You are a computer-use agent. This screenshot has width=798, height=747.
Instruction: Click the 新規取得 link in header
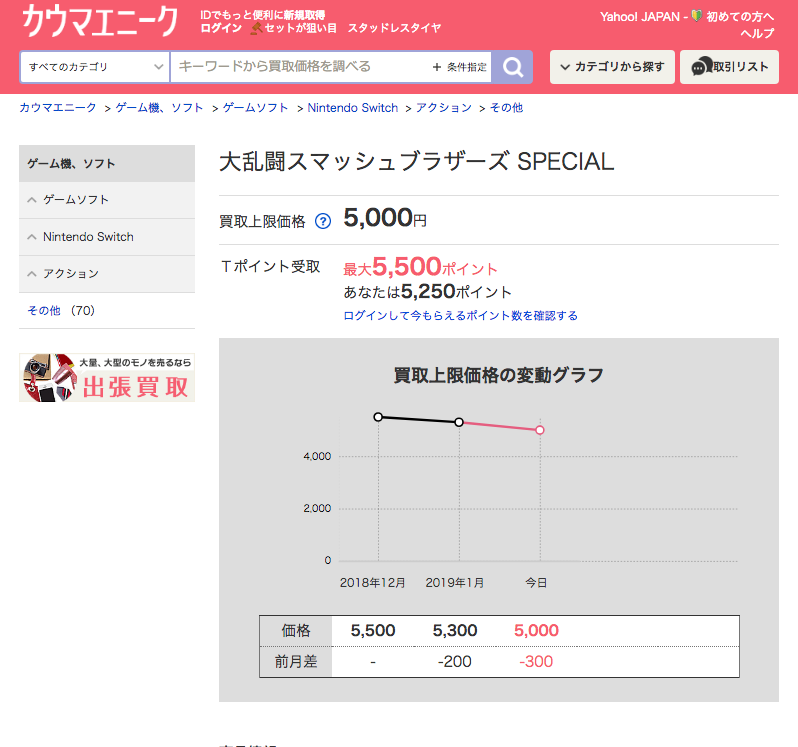point(304,15)
